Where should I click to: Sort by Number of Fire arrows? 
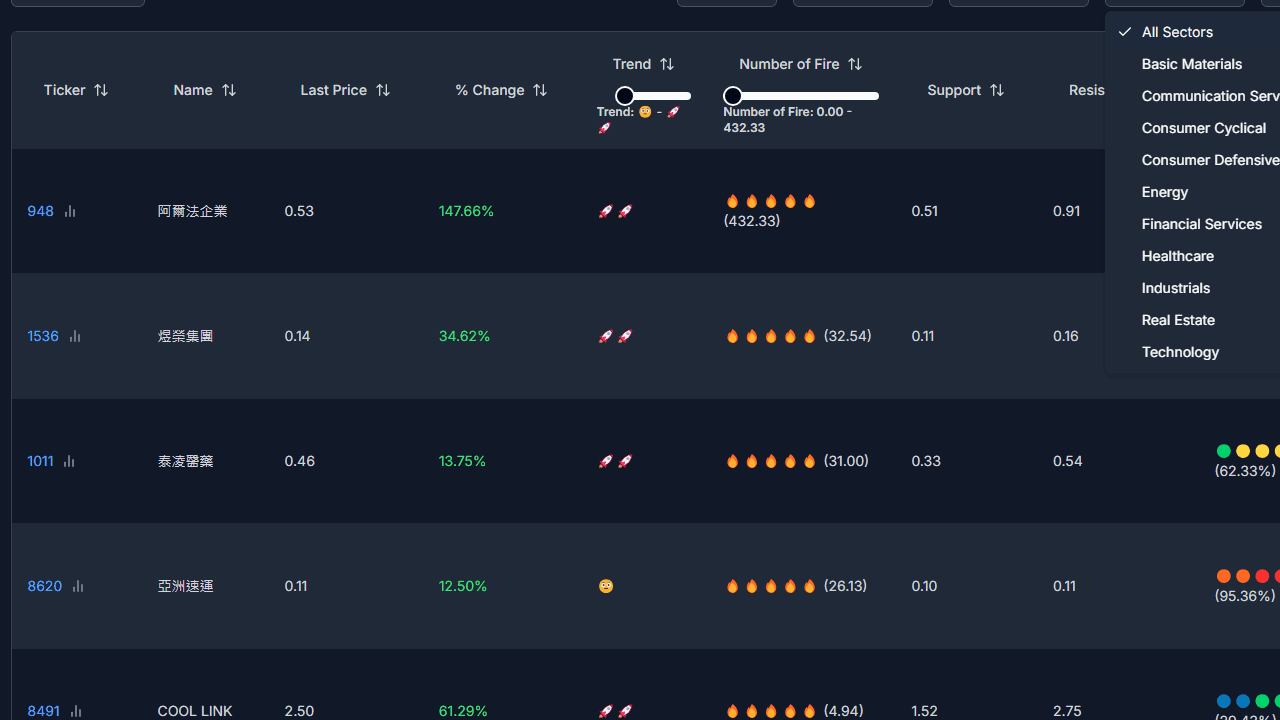click(855, 64)
